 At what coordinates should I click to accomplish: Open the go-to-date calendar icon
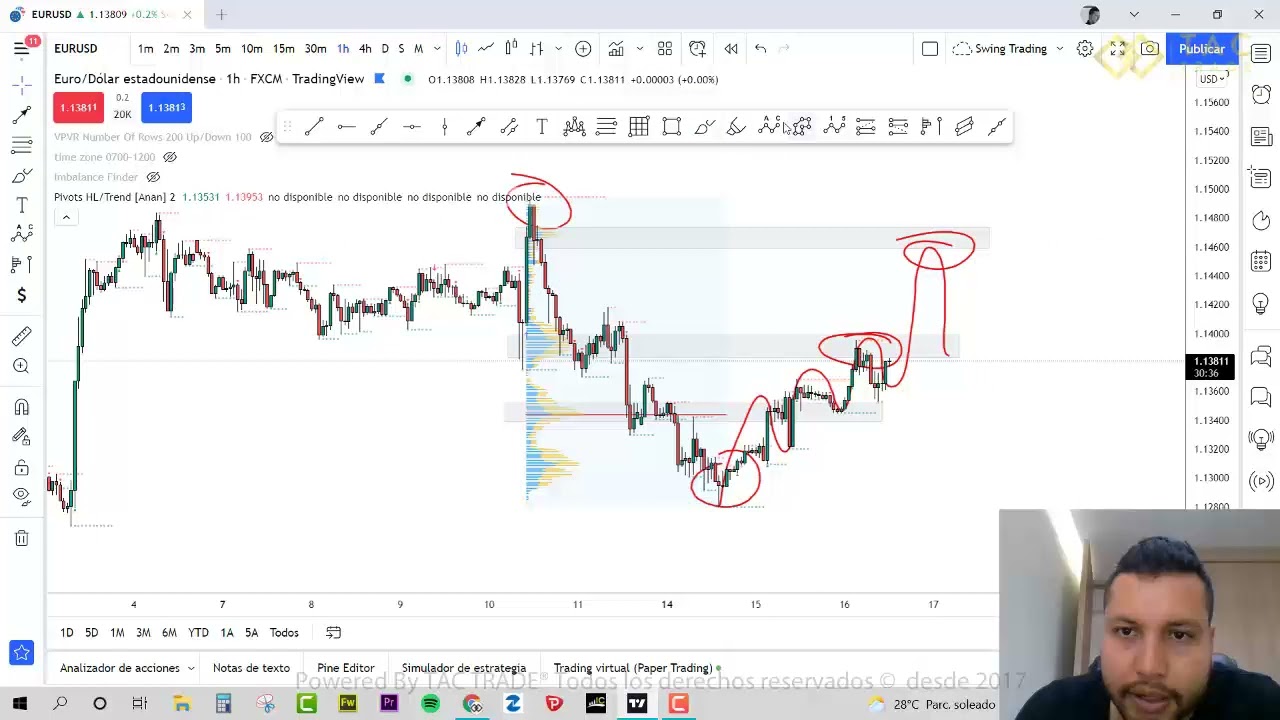tap(333, 632)
